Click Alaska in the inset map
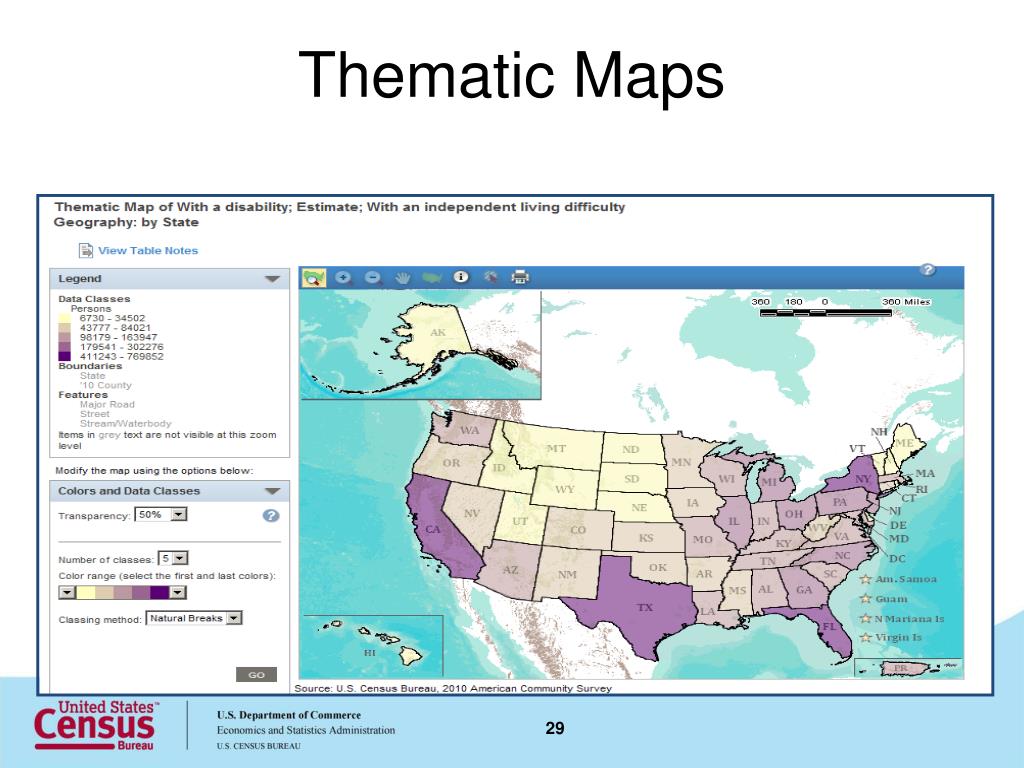Viewport: 1024px width, 768px height. 436,333
